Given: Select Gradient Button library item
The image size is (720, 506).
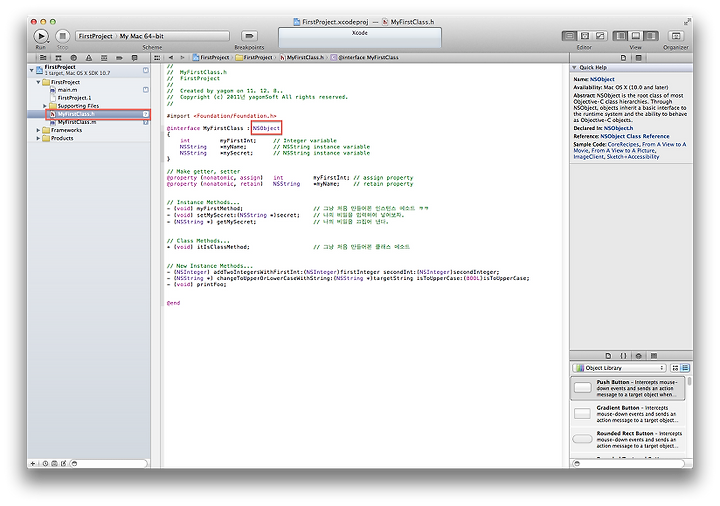Looking at the screenshot, I should click(628, 414).
